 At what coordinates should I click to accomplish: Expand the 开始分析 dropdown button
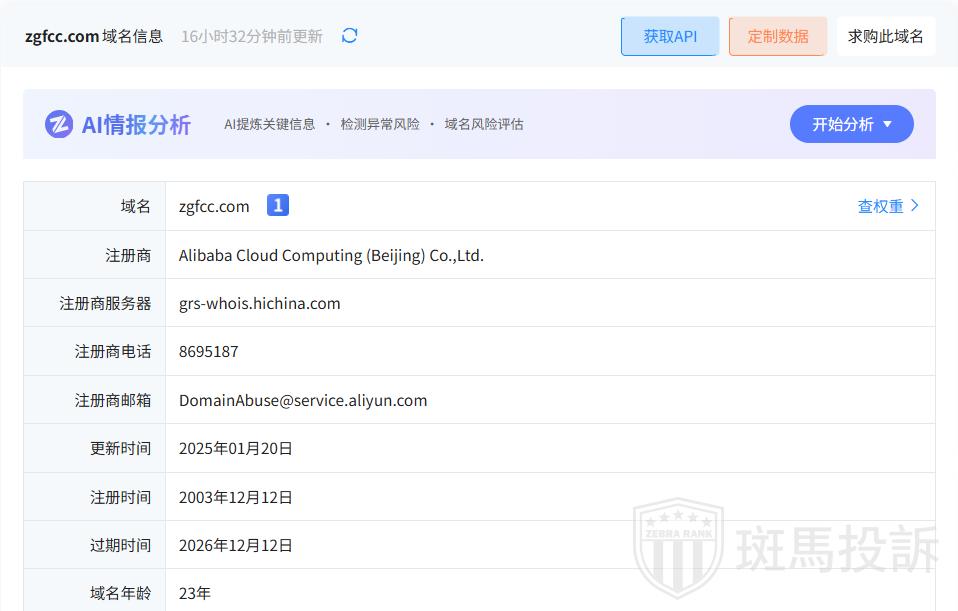851,124
